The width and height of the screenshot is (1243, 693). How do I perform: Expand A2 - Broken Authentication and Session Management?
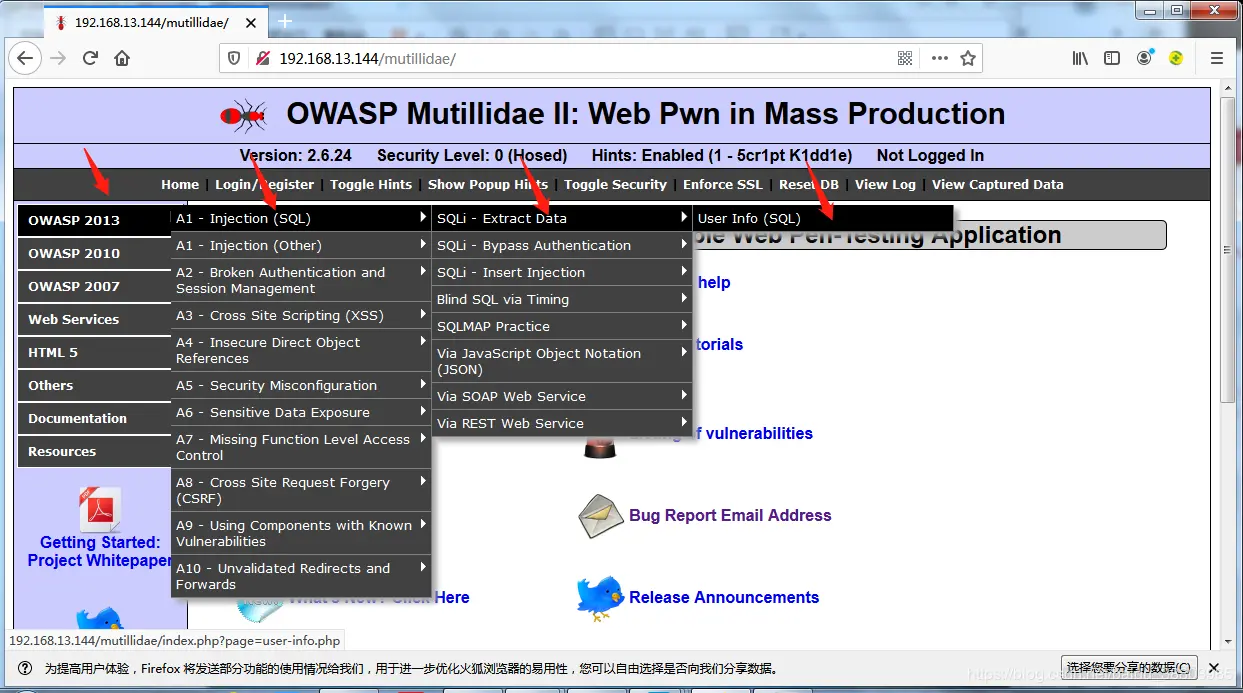pyautogui.click(x=301, y=280)
